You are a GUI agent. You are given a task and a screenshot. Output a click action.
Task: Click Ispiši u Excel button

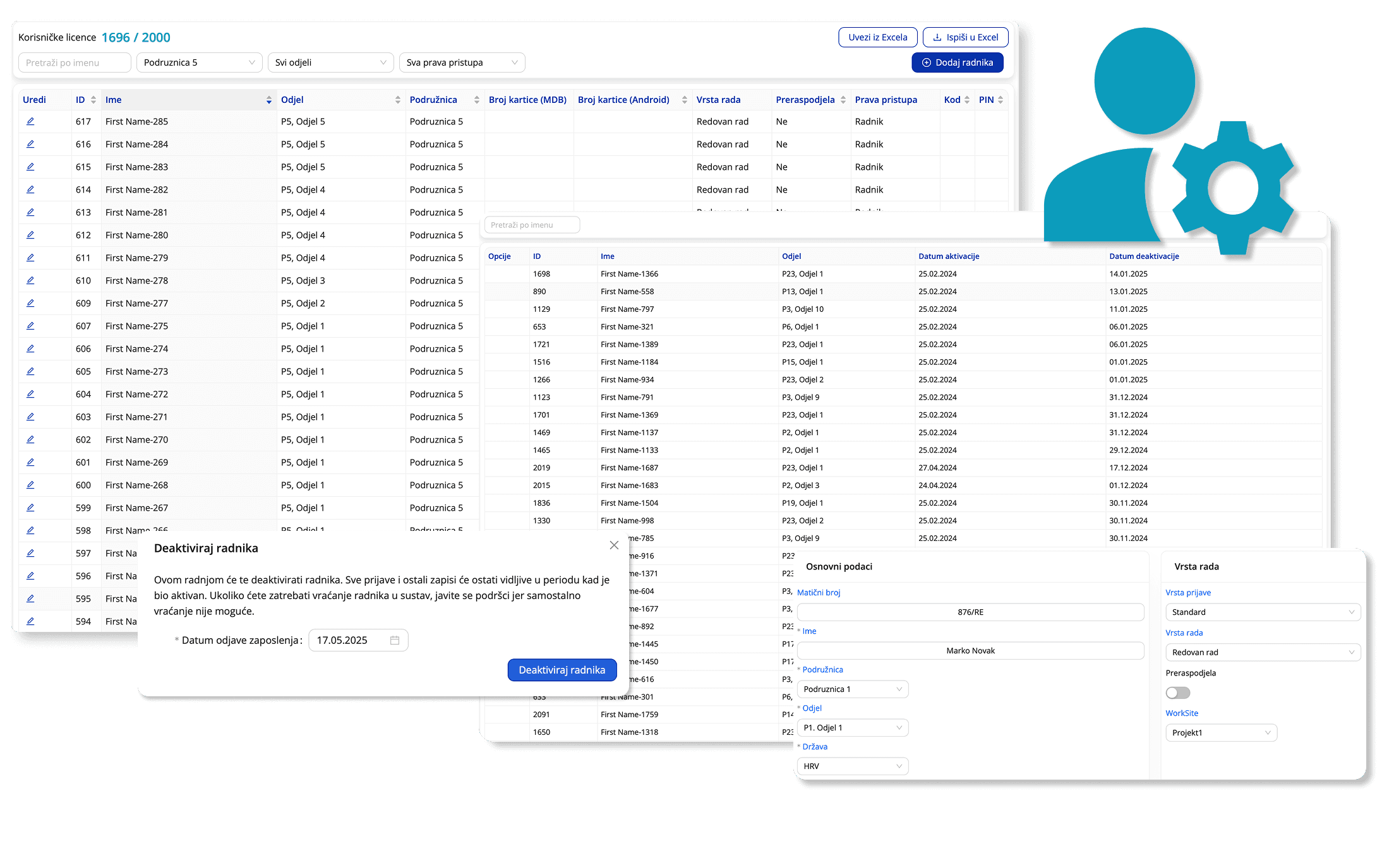[x=965, y=37]
